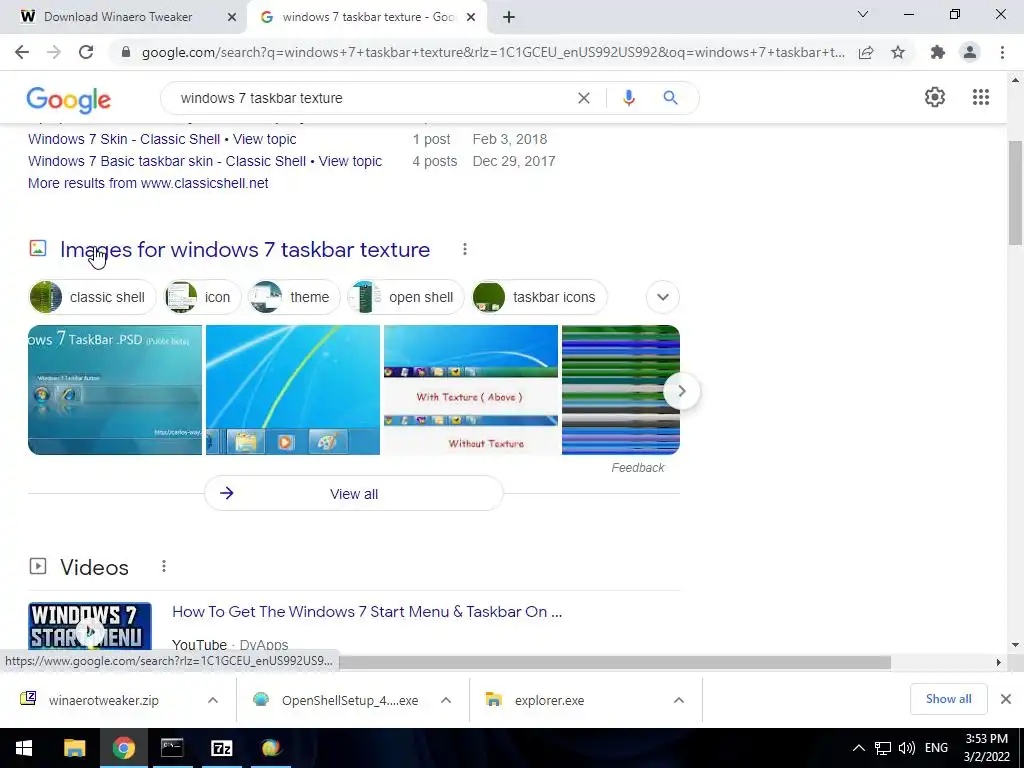
Task: Open Command Prompt from the taskbar
Action: (x=172, y=748)
